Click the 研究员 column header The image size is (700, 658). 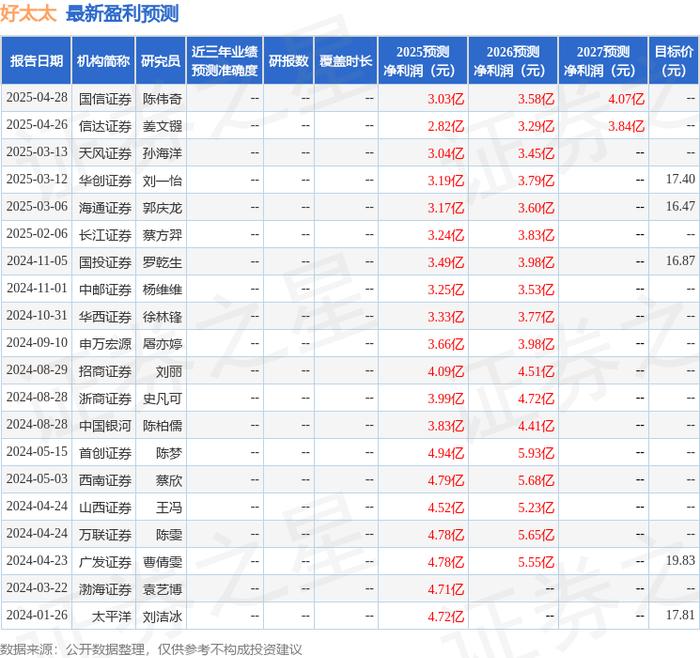click(x=161, y=61)
